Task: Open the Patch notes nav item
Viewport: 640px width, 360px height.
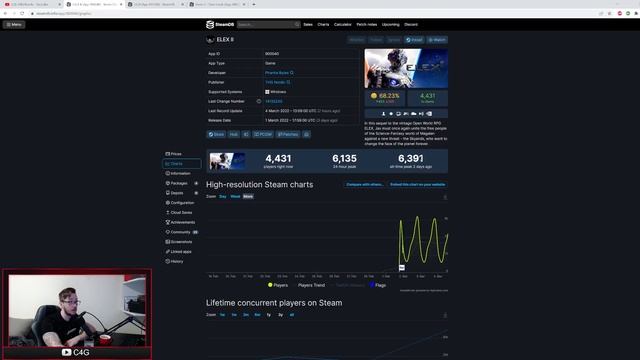Action: tap(367, 24)
